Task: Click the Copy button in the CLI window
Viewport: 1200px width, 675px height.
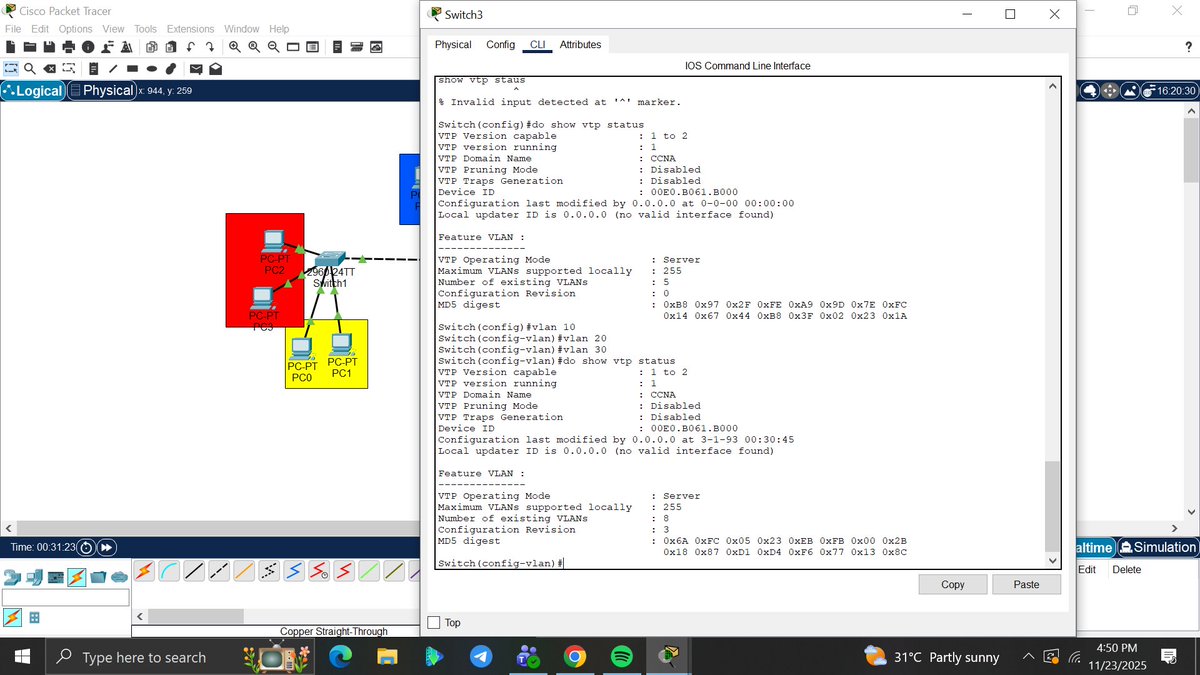Action: point(951,584)
